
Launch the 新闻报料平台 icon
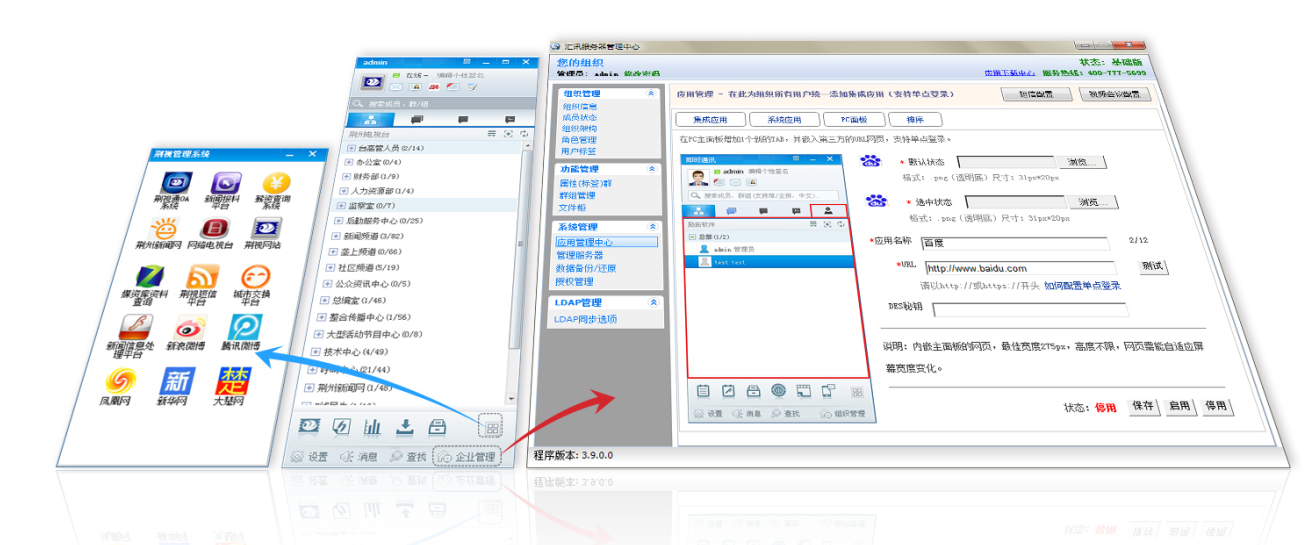(x=225, y=184)
